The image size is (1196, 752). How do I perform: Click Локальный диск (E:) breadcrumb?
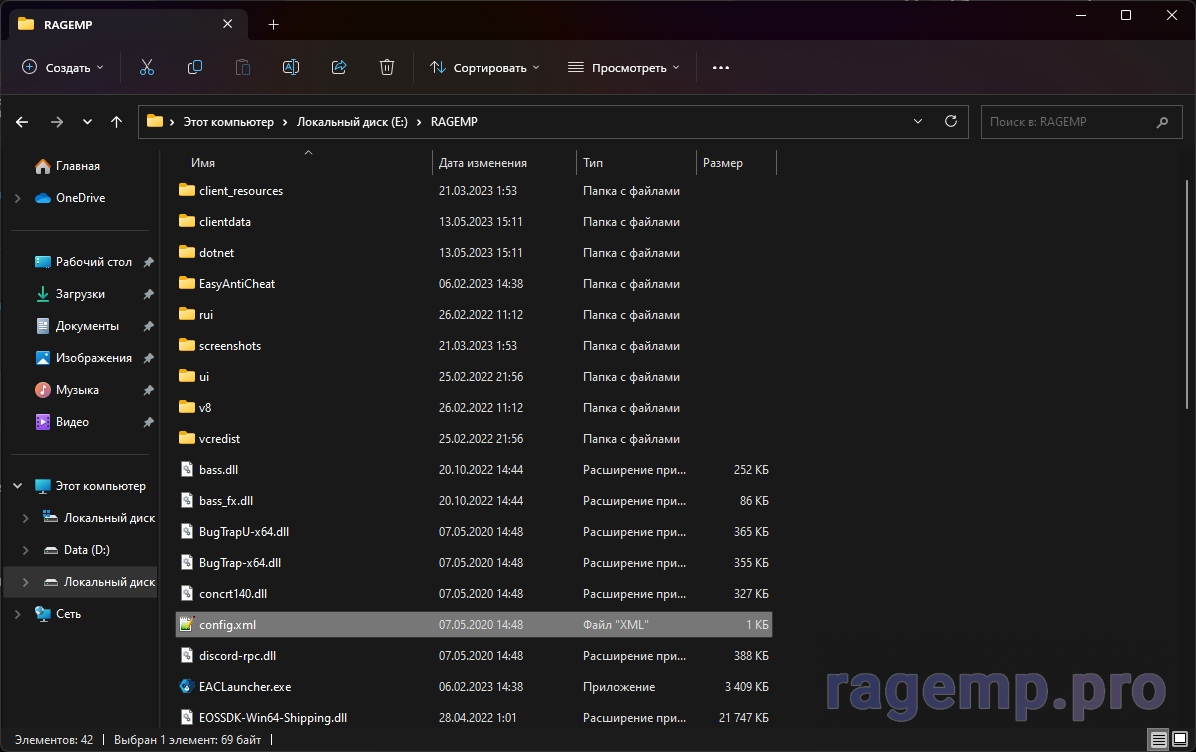[x=352, y=122]
